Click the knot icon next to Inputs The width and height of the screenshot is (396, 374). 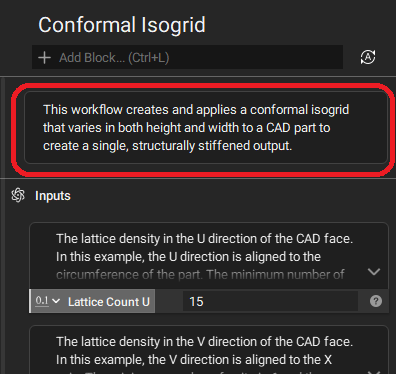tap(18, 195)
